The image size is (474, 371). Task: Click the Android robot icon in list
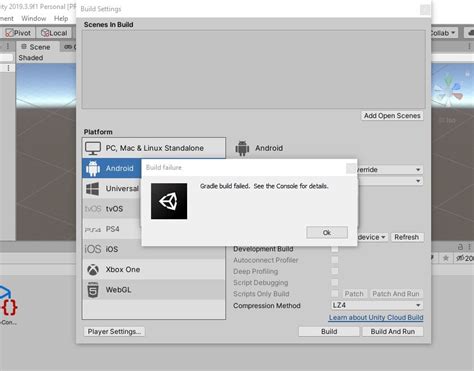click(x=93, y=168)
